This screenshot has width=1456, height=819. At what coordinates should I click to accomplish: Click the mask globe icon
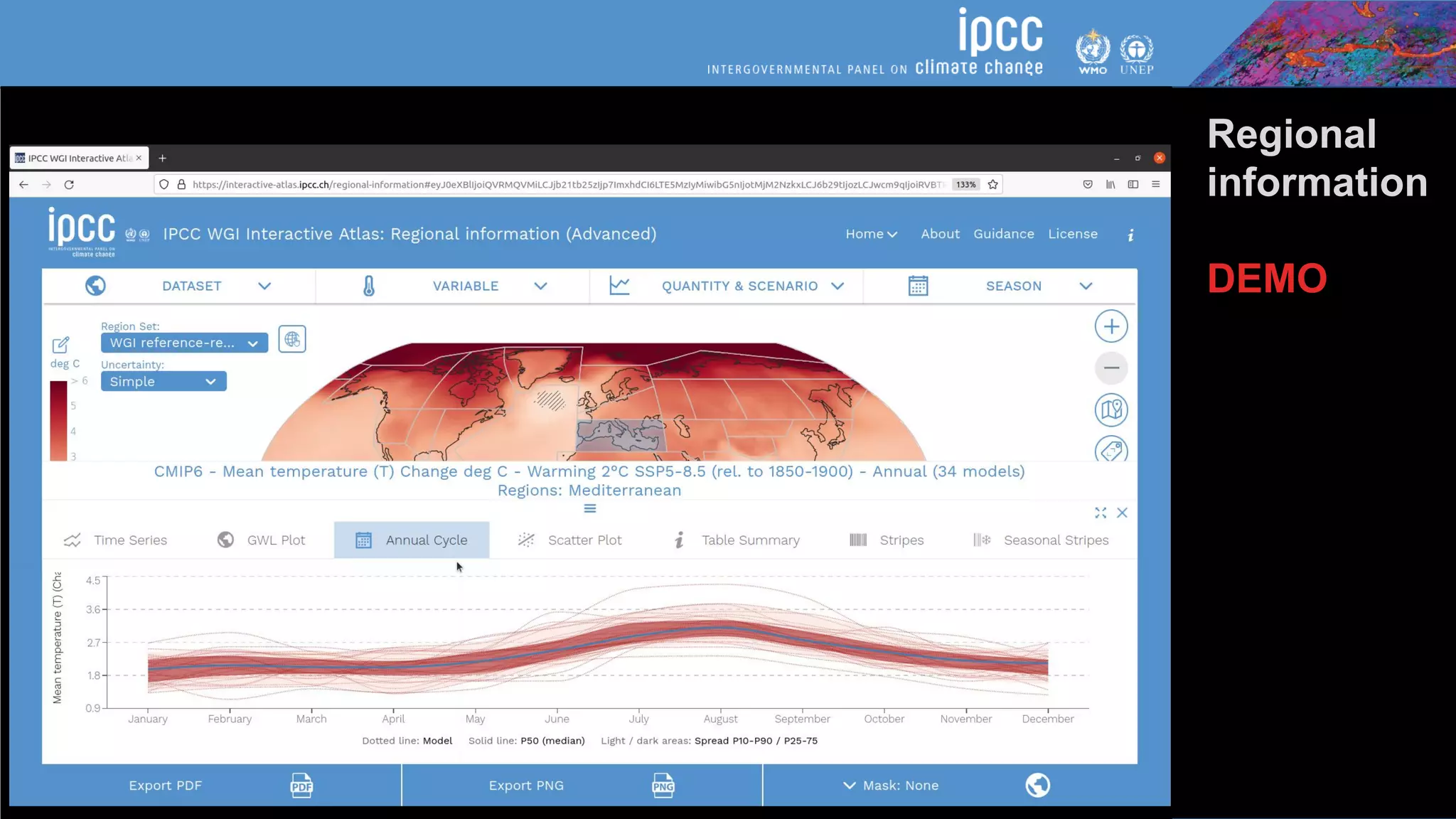pos(1037,785)
